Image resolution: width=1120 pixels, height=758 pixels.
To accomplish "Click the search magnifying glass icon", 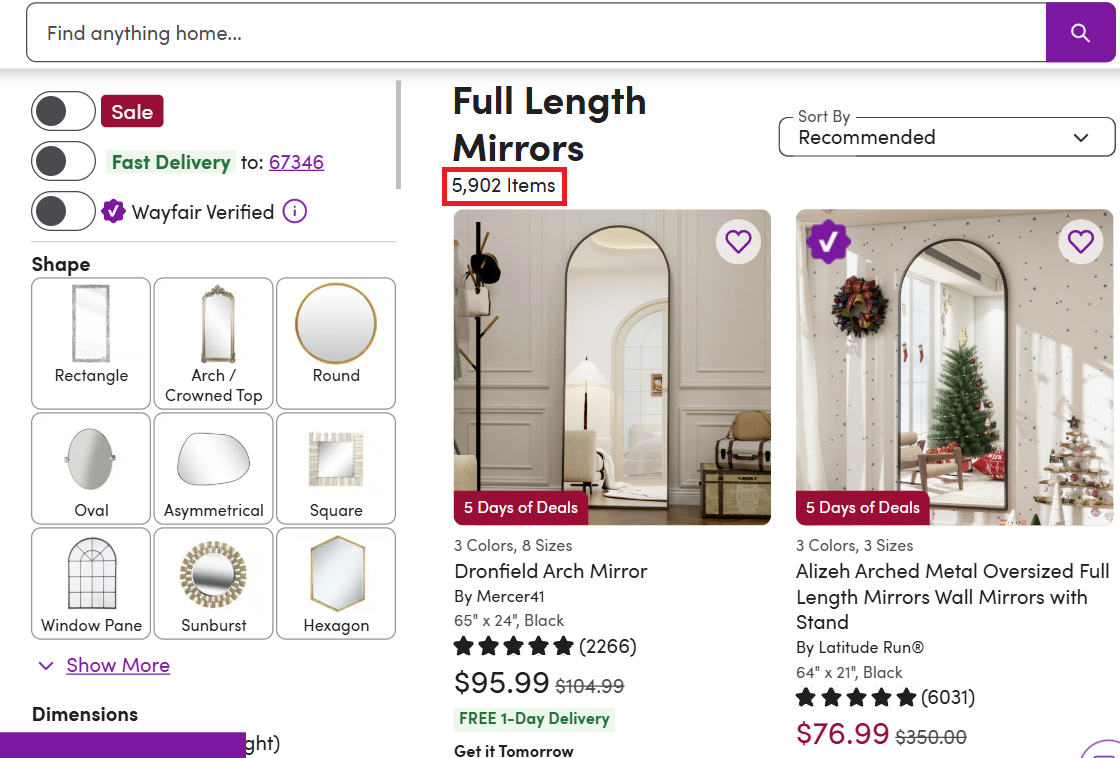I will coord(1081,32).
